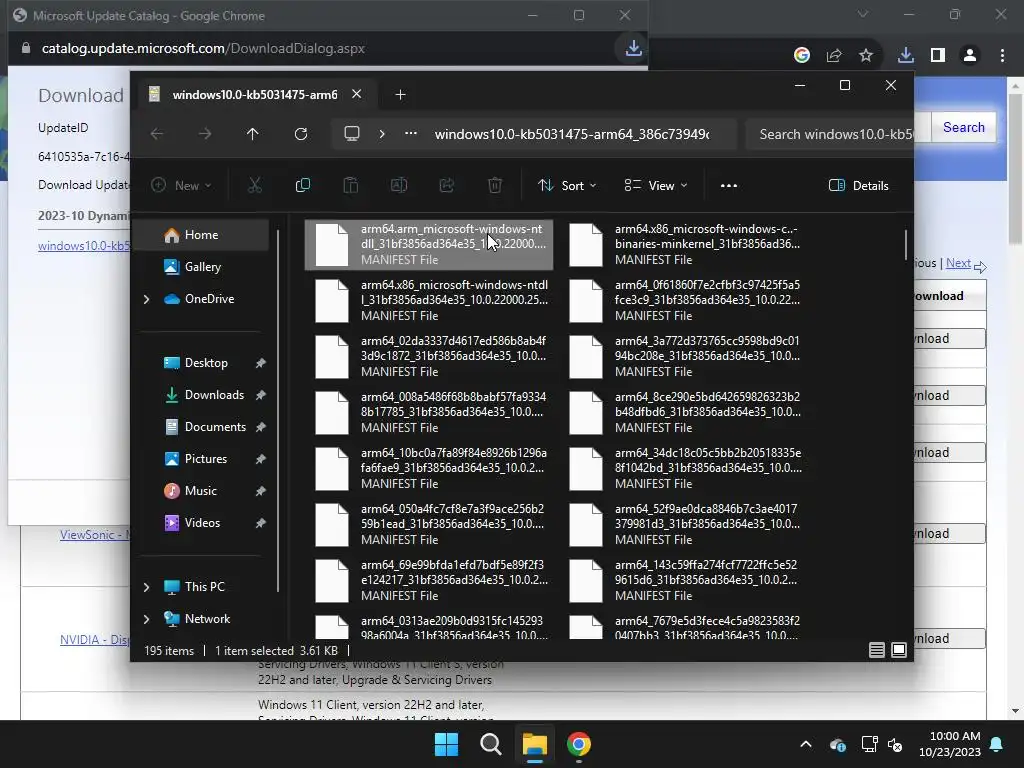
Task: Open Chrome side panel icon
Action: pyautogui.click(x=938, y=56)
